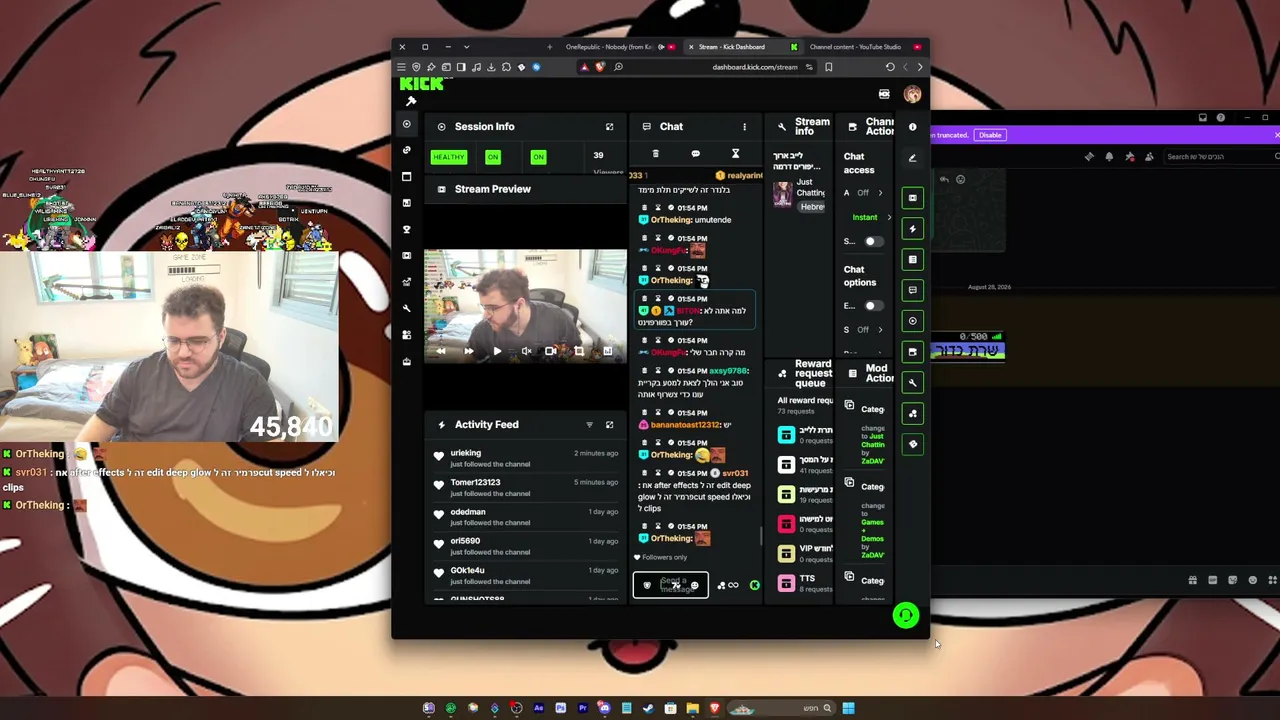Open Premiere Pro from the taskbar
This screenshot has height=720, width=1280.
point(583,708)
